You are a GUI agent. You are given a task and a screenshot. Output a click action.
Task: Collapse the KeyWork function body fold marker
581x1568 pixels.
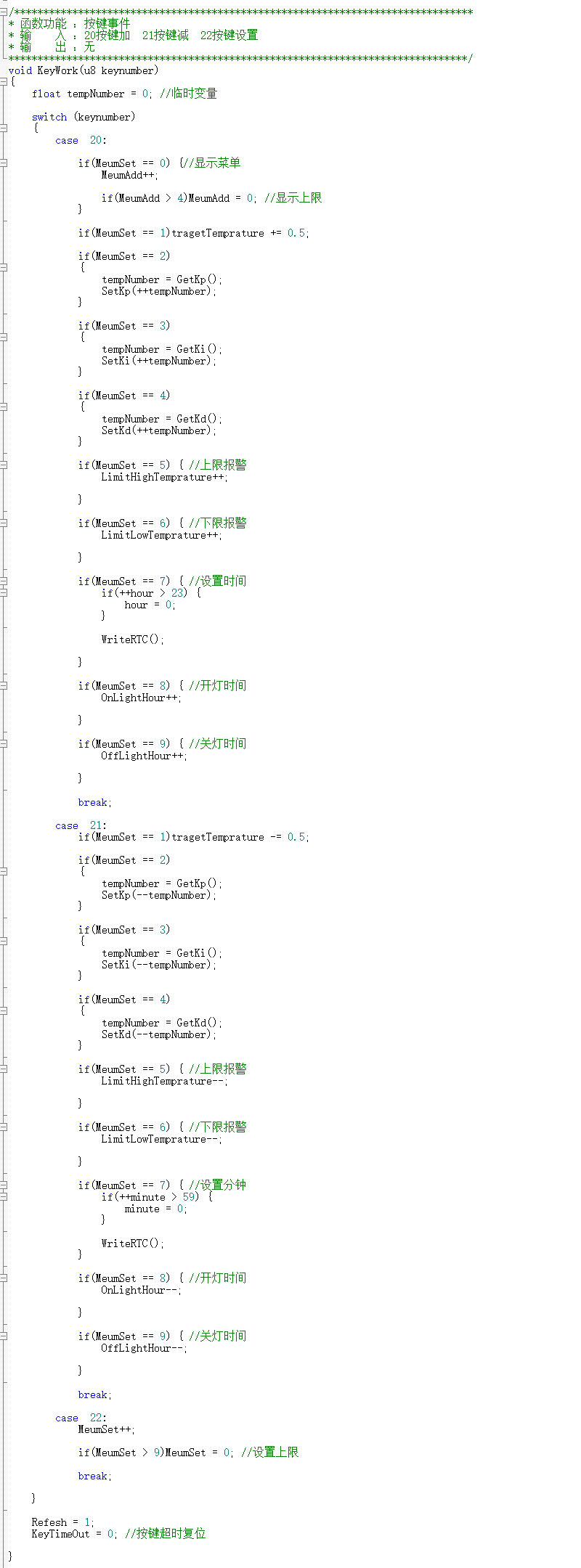click(x=4, y=82)
